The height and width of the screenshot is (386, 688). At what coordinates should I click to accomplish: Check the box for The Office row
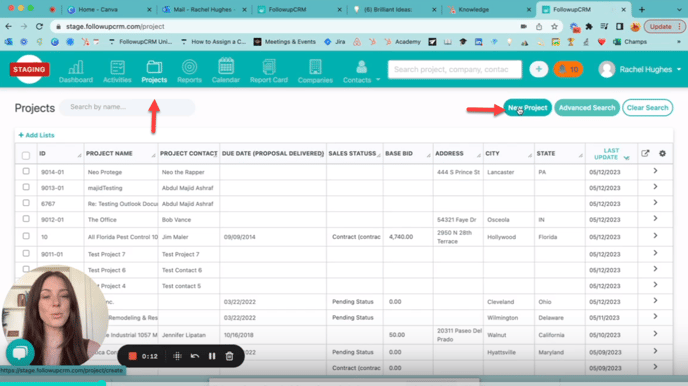tap(26, 218)
